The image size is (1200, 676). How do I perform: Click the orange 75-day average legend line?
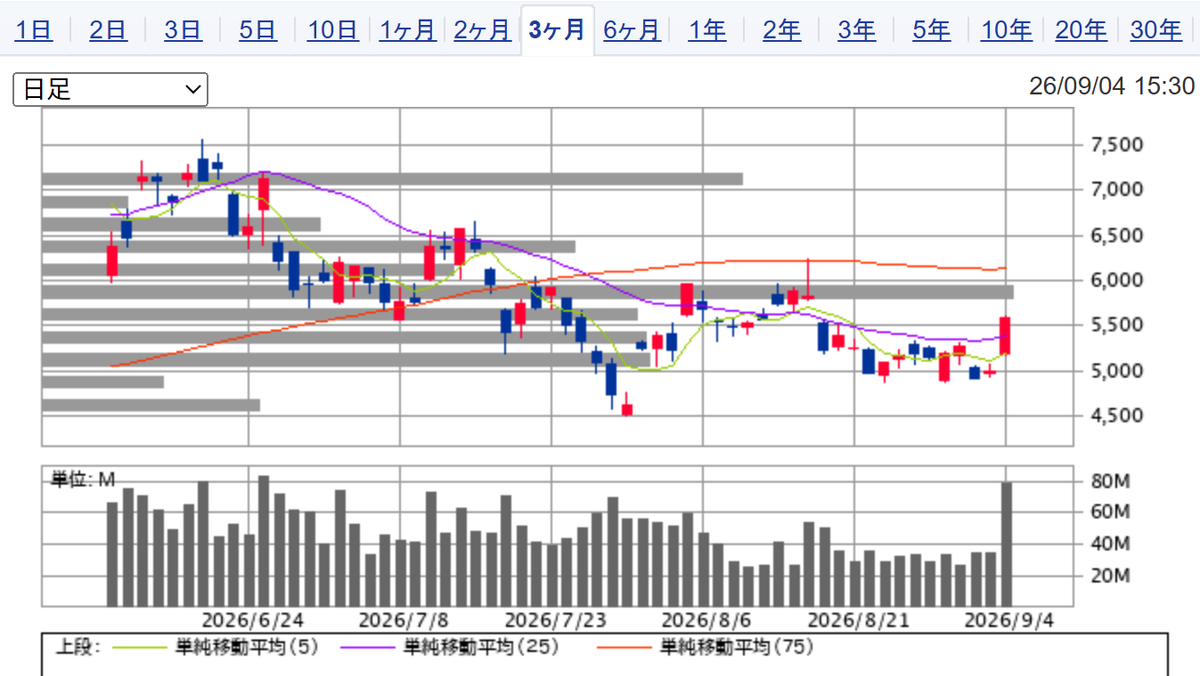click(x=626, y=648)
